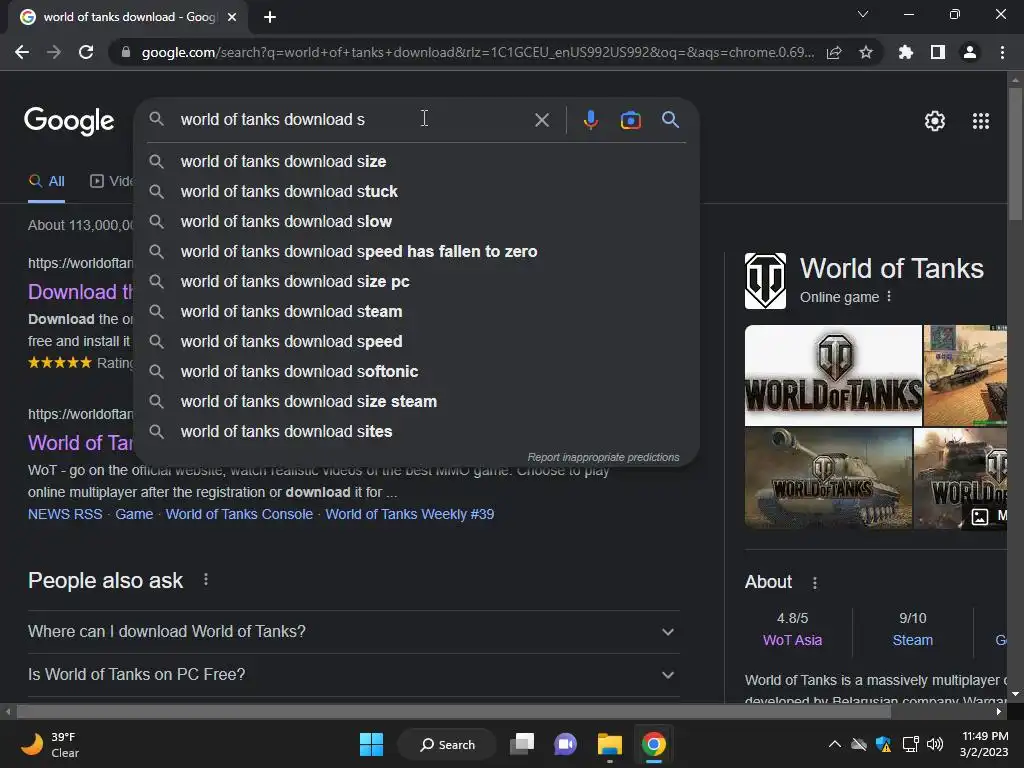This screenshot has width=1024, height=768.
Task: Open the tank on grass thumbnail image
Action: point(828,478)
